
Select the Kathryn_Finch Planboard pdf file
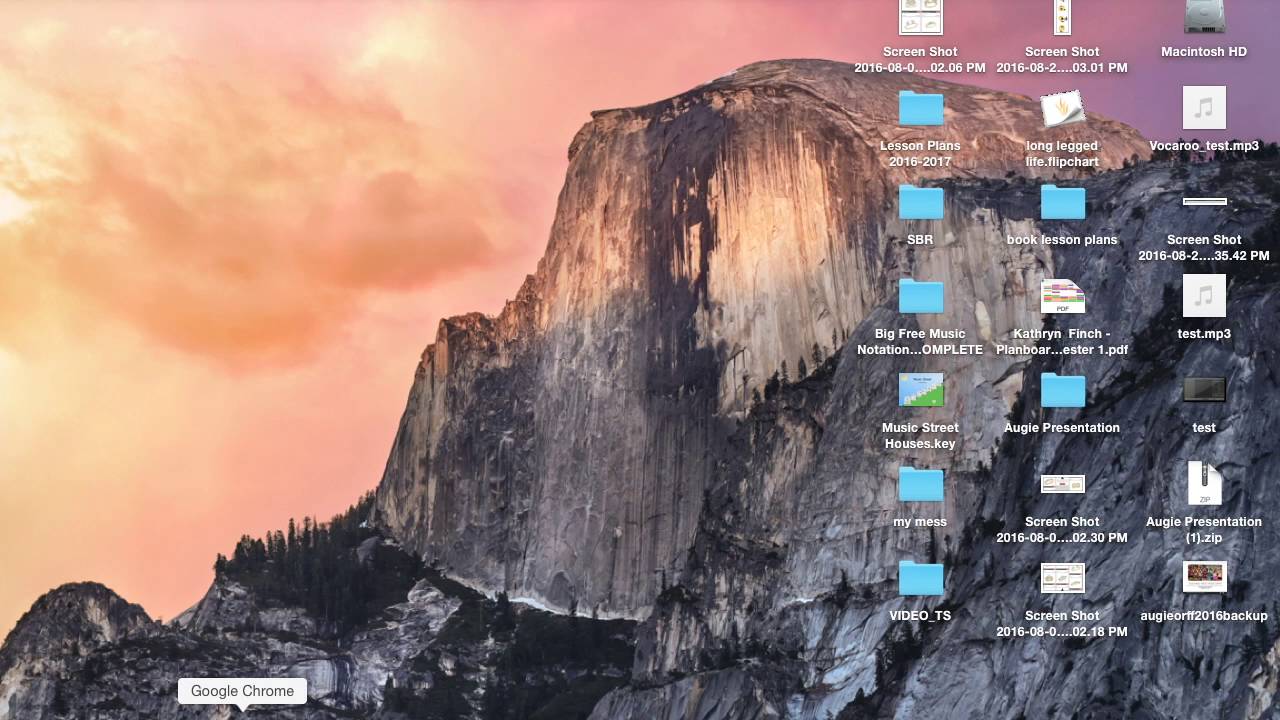tap(1062, 296)
